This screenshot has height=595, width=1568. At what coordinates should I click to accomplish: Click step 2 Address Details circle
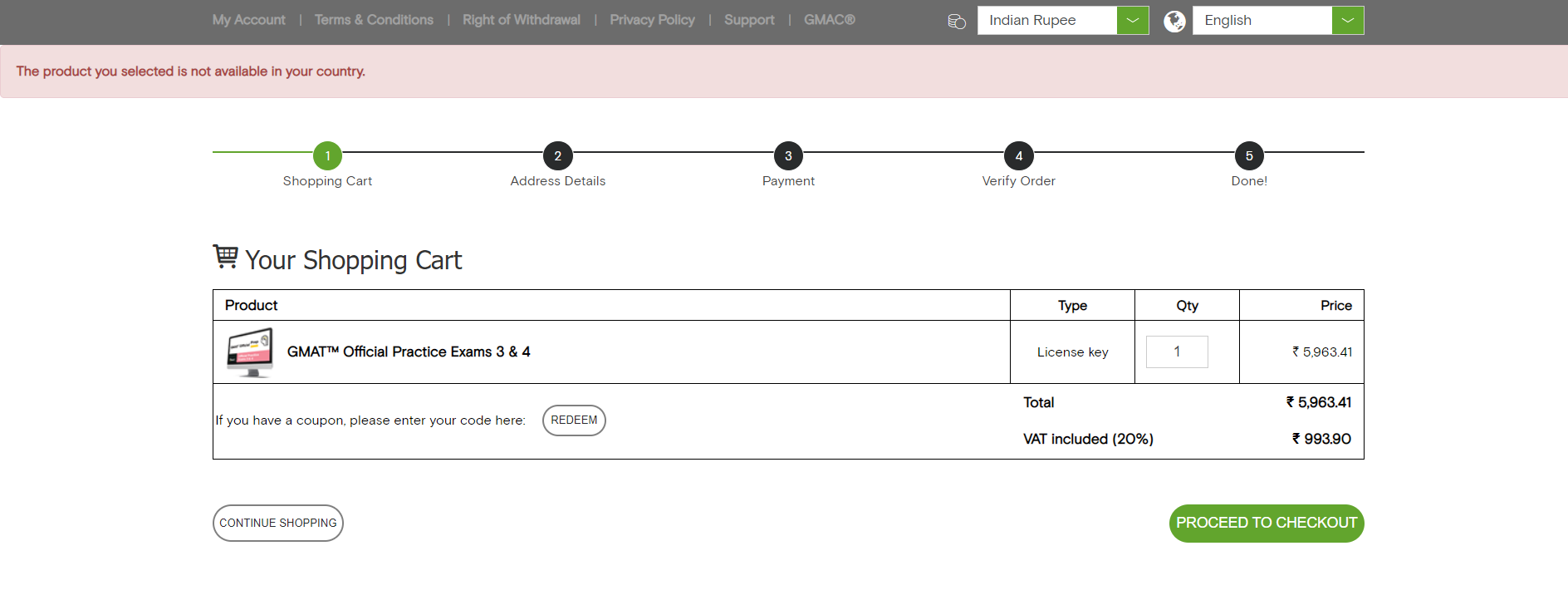[557, 155]
